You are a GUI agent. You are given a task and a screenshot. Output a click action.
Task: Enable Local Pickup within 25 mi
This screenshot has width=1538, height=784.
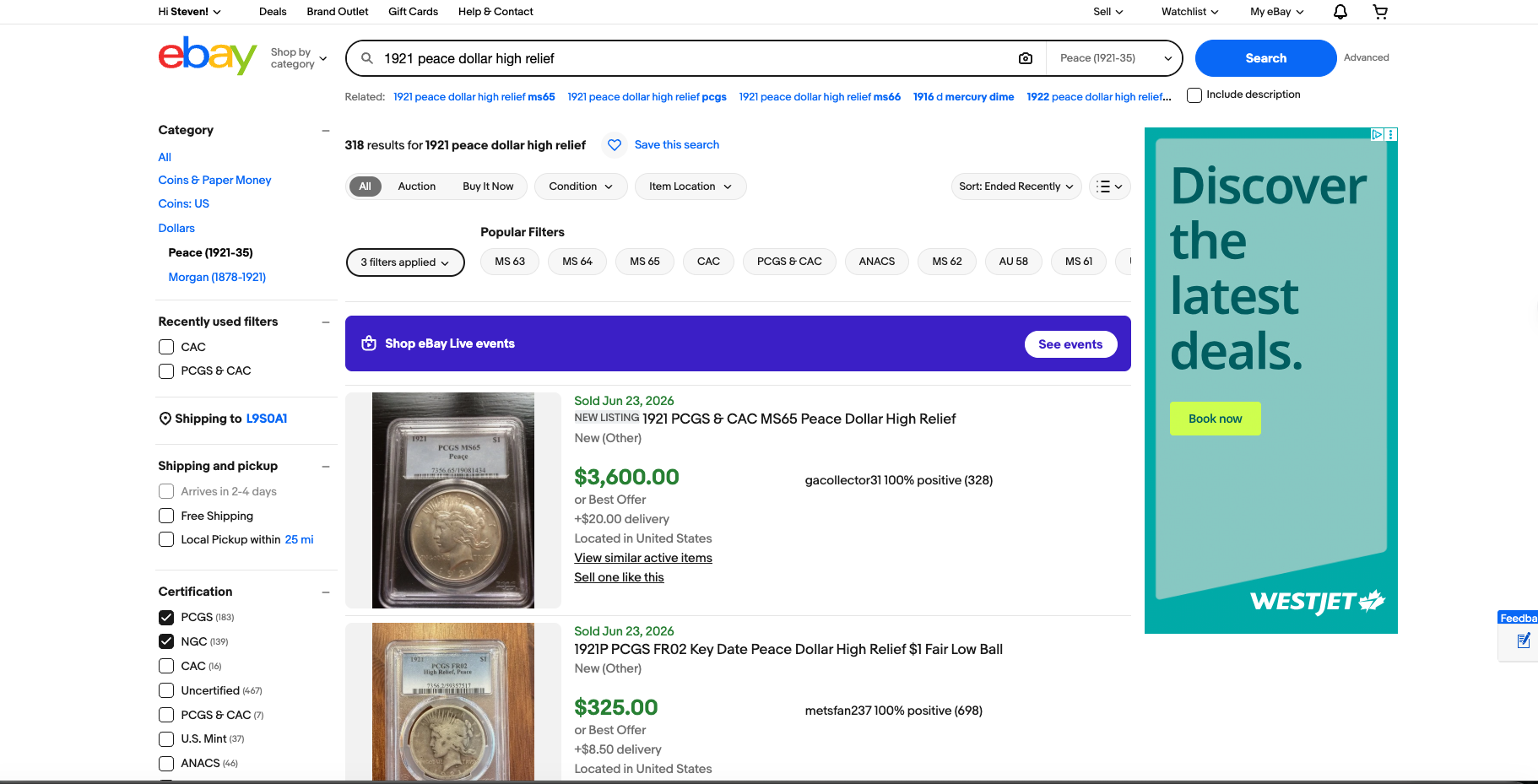click(166, 539)
